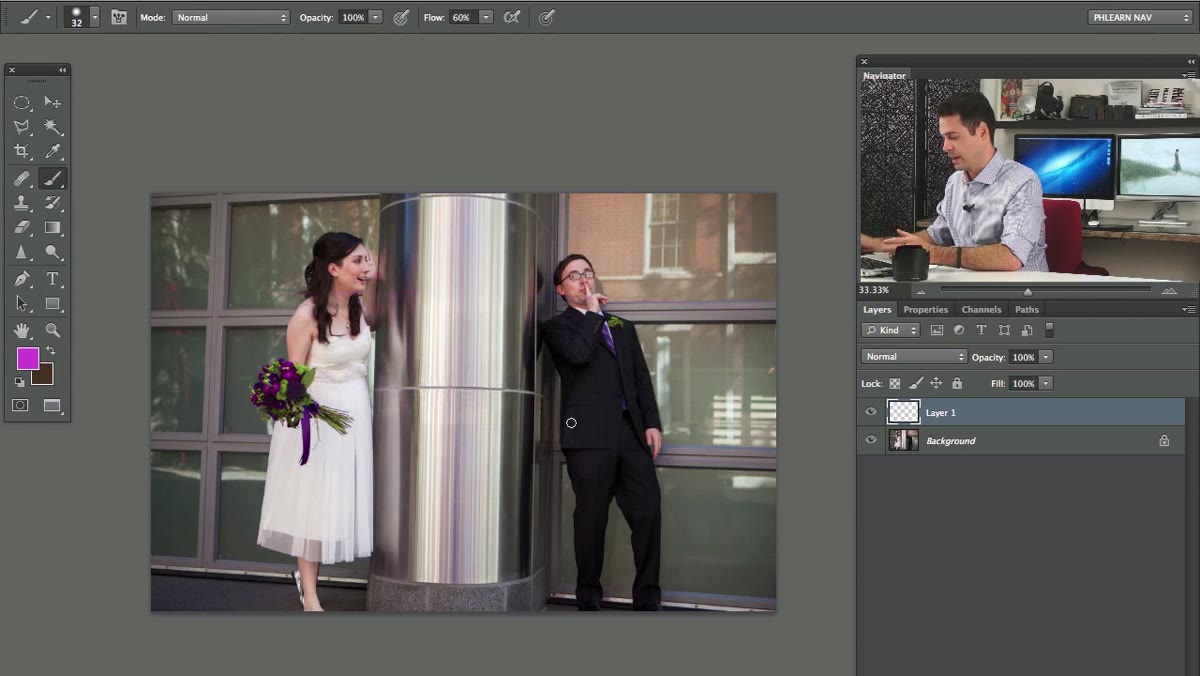The height and width of the screenshot is (676, 1200).
Task: Select the Sharpen tool
Action: 21,253
